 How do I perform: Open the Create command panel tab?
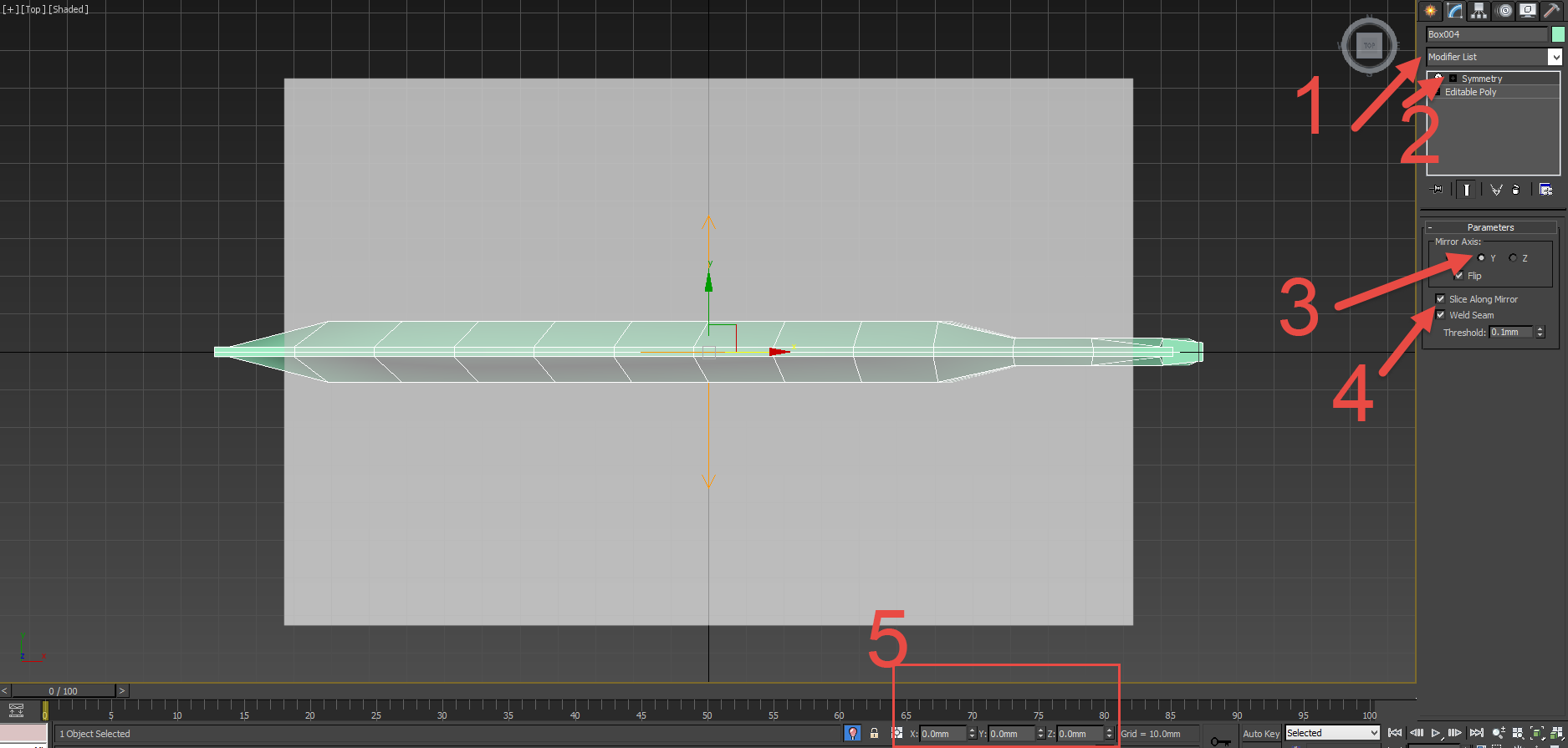click(x=1431, y=11)
